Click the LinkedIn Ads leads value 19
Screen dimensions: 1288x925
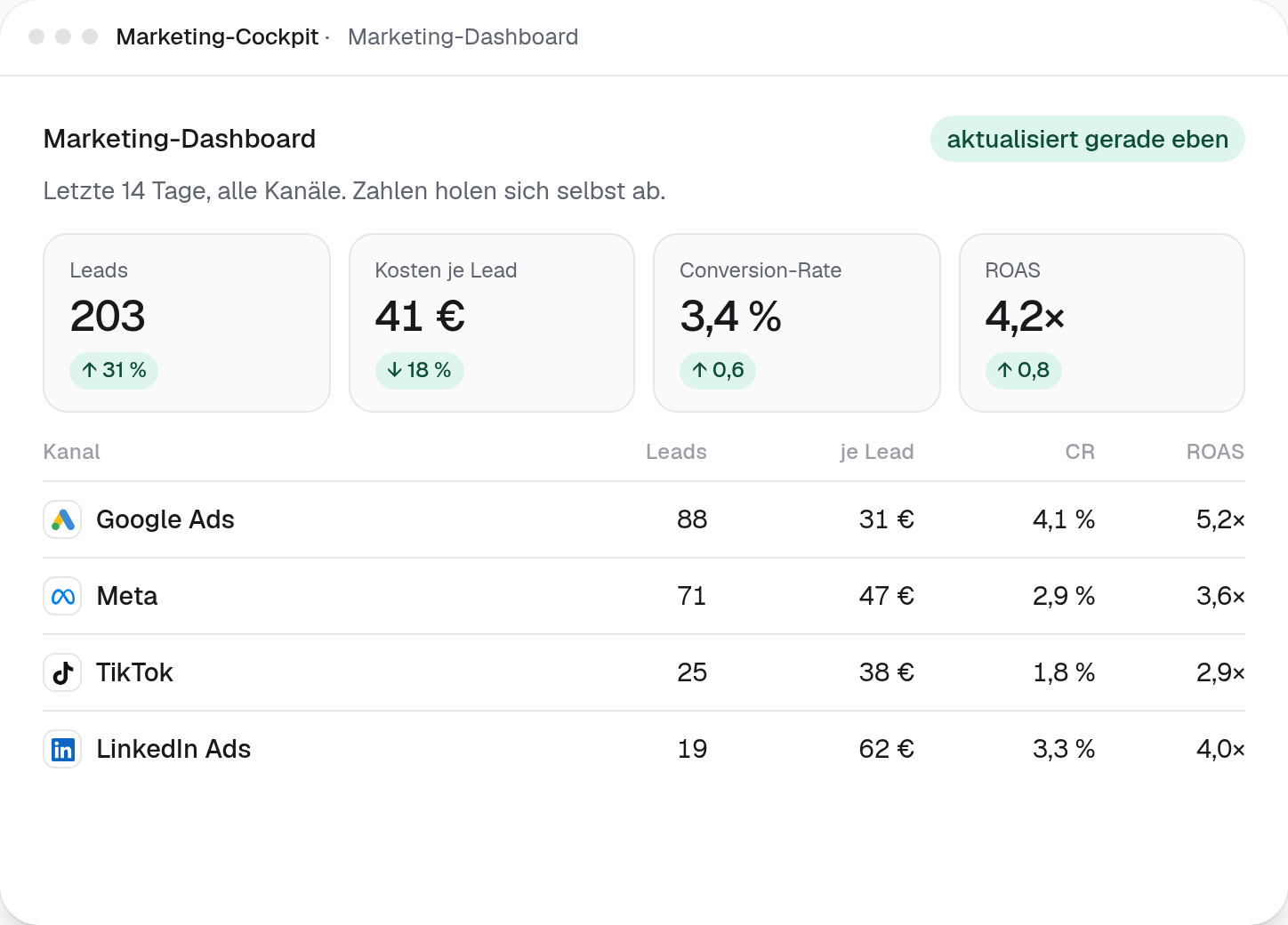pos(692,749)
